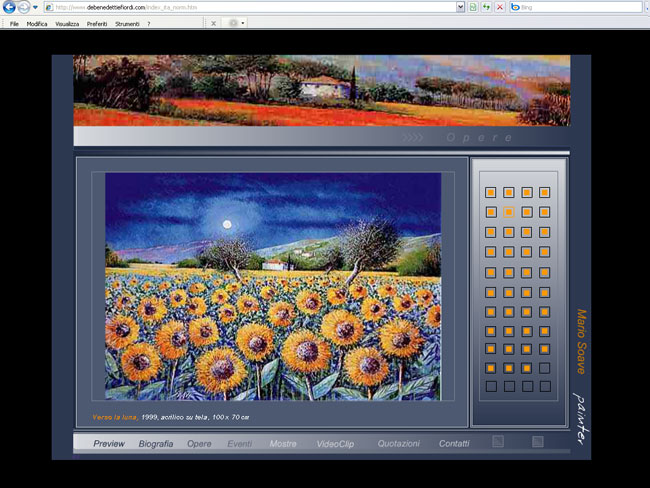The height and width of the screenshot is (488, 650).
Task: Click the grey gear toolbar icon
Action: [233, 23]
